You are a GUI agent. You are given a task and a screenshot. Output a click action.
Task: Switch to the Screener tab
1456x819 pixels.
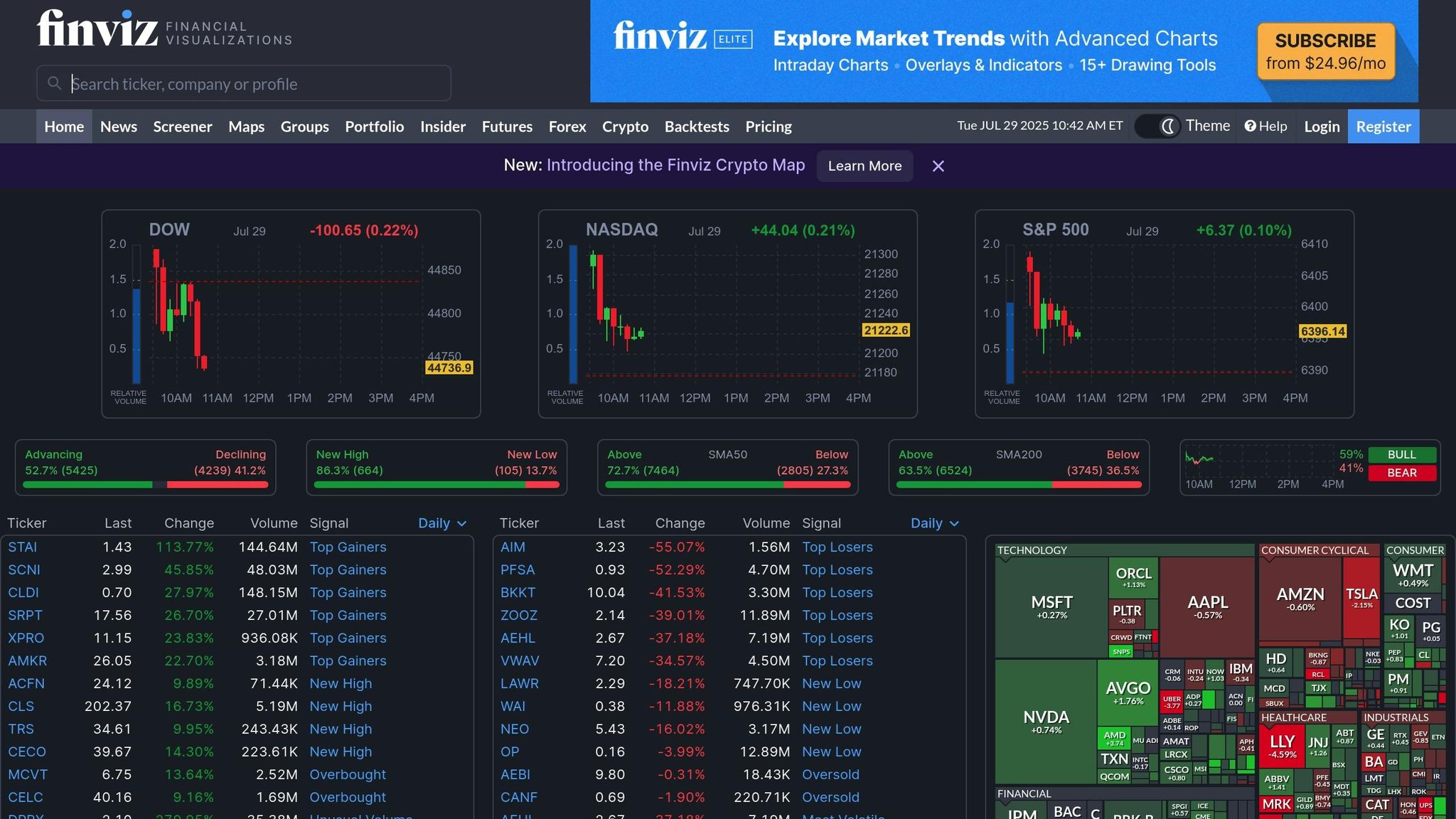pyautogui.click(x=182, y=126)
